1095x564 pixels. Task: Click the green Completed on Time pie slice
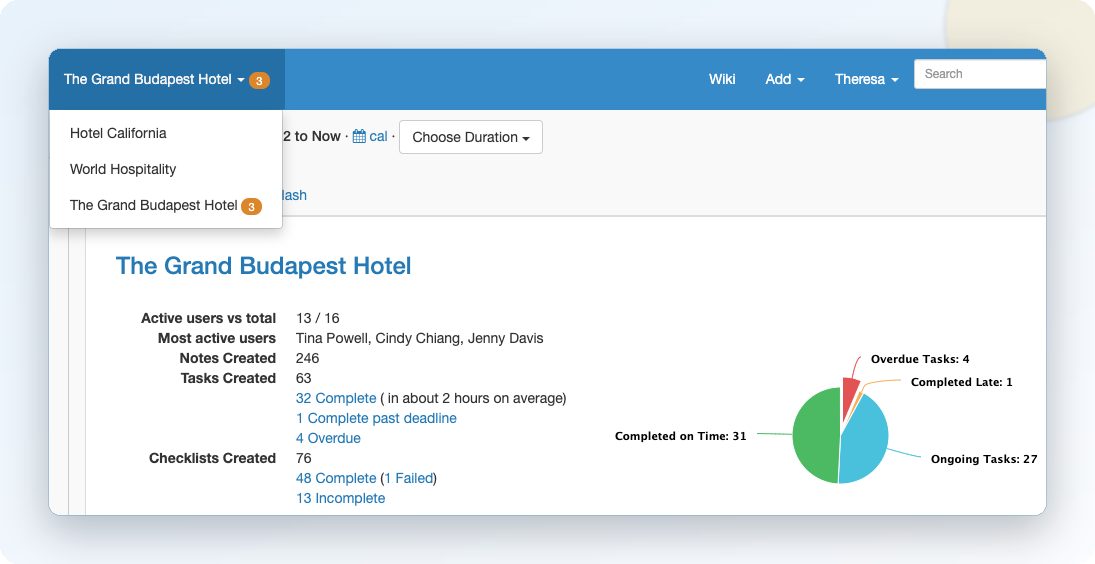816,435
